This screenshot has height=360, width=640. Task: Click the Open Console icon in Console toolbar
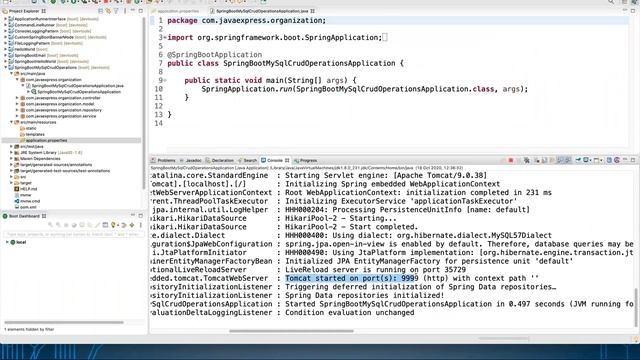(597, 160)
